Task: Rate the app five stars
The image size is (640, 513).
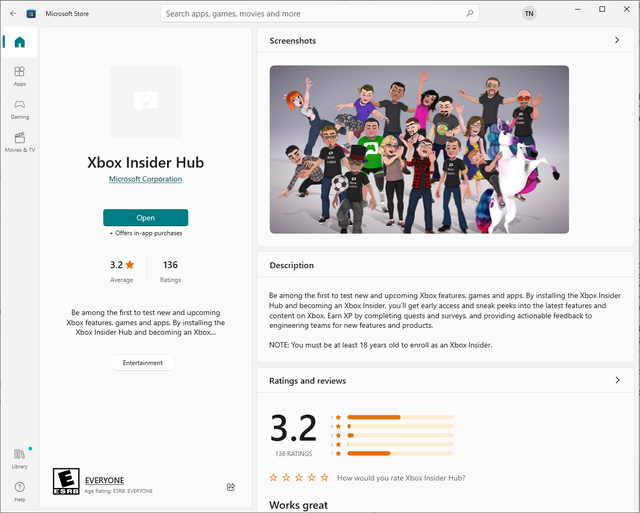Action: tap(323, 478)
